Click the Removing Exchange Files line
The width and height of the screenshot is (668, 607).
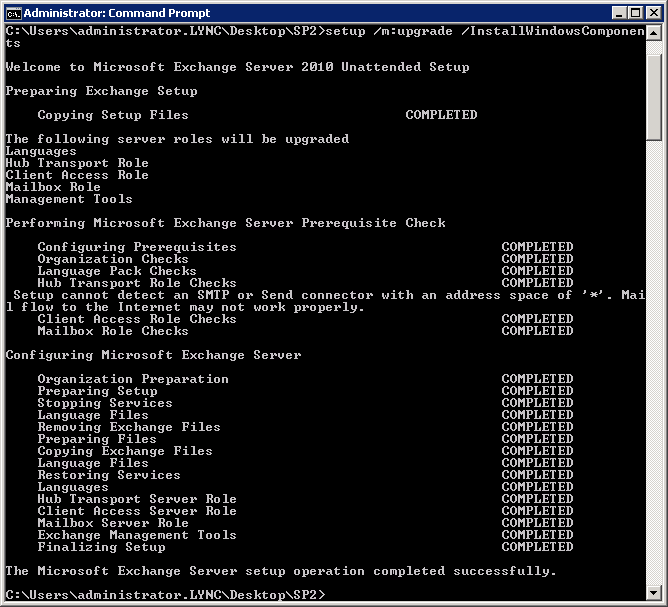pos(129,427)
